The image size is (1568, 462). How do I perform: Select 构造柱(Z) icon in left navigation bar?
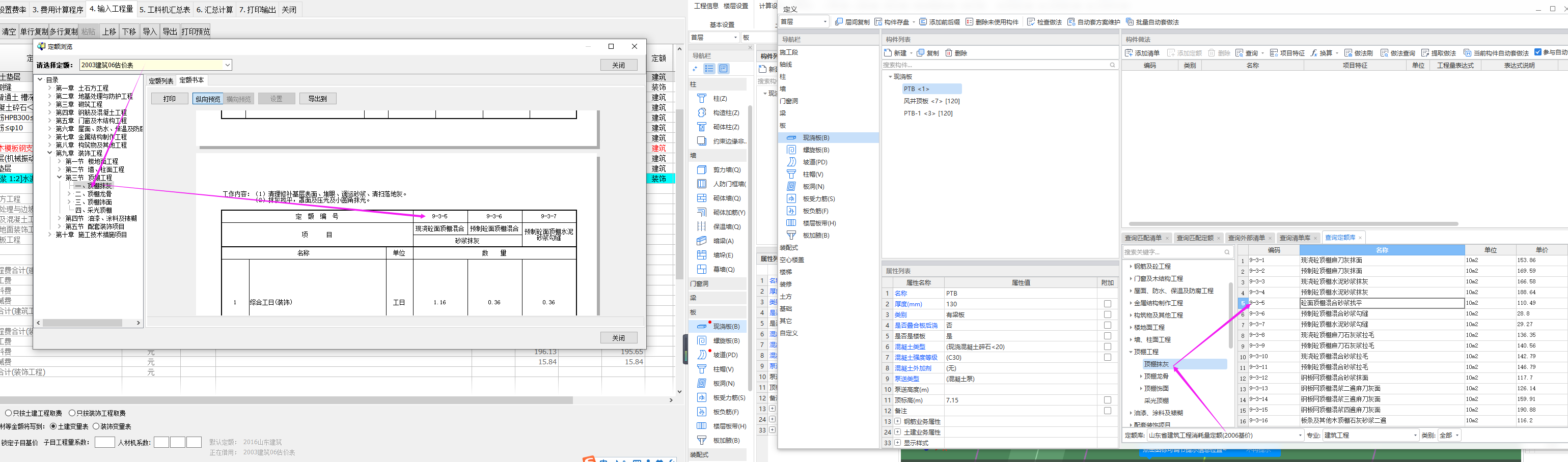click(x=702, y=112)
